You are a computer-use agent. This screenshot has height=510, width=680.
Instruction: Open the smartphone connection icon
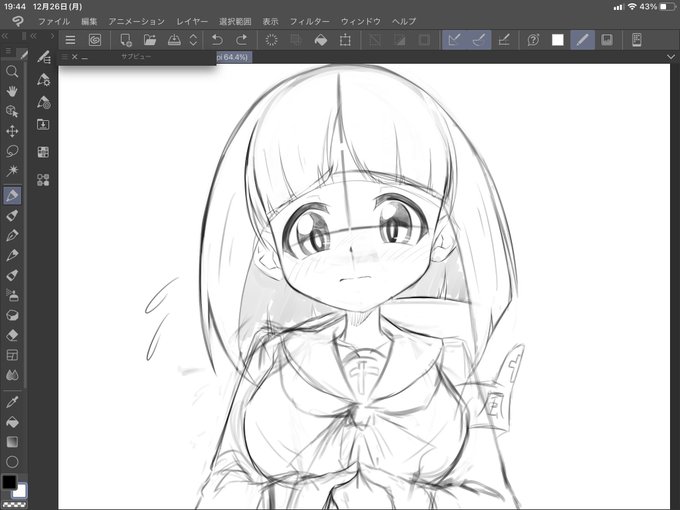637,40
